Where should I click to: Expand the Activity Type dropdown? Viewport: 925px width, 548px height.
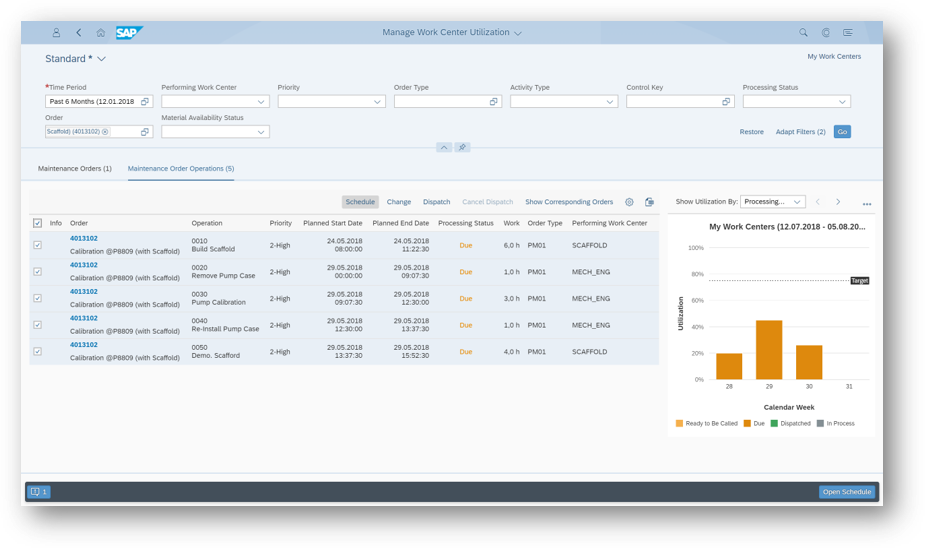(x=609, y=101)
